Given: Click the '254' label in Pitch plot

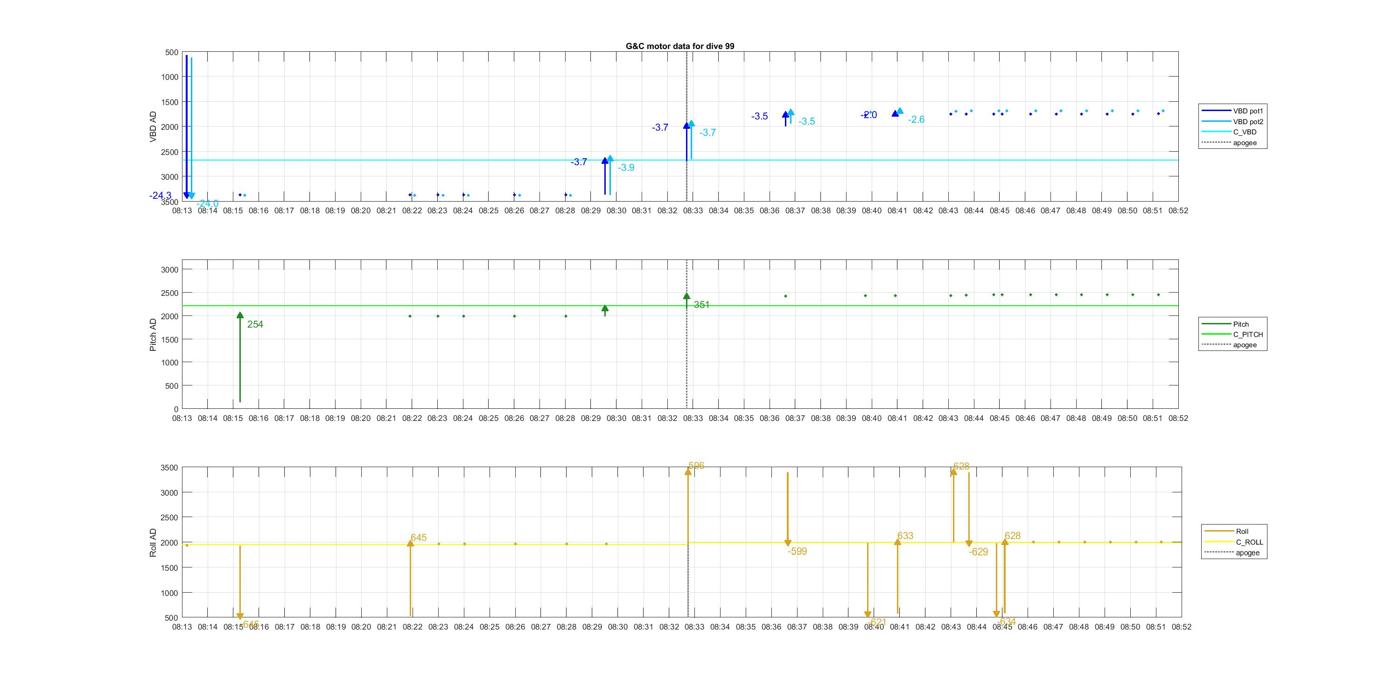Looking at the screenshot, I should (x=255, y=325).
